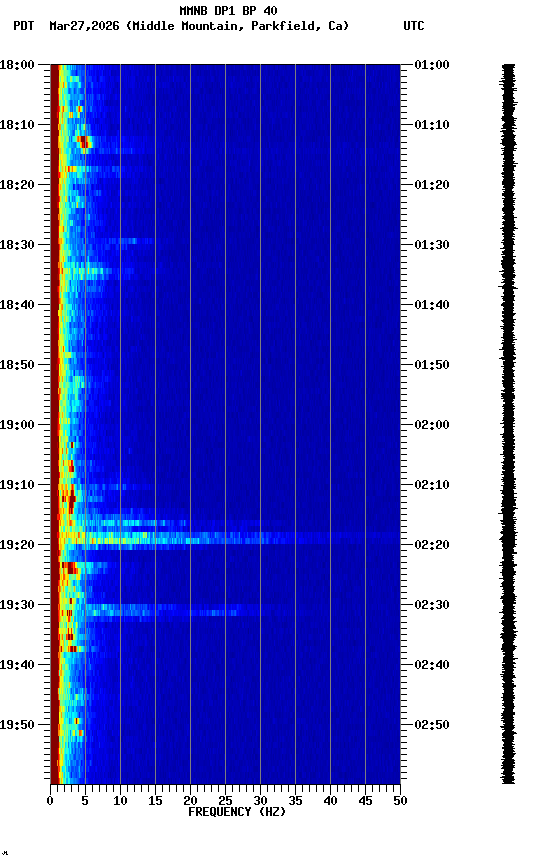
Task: Click the 18:10 PDT time label
Action: coord(17,125)
